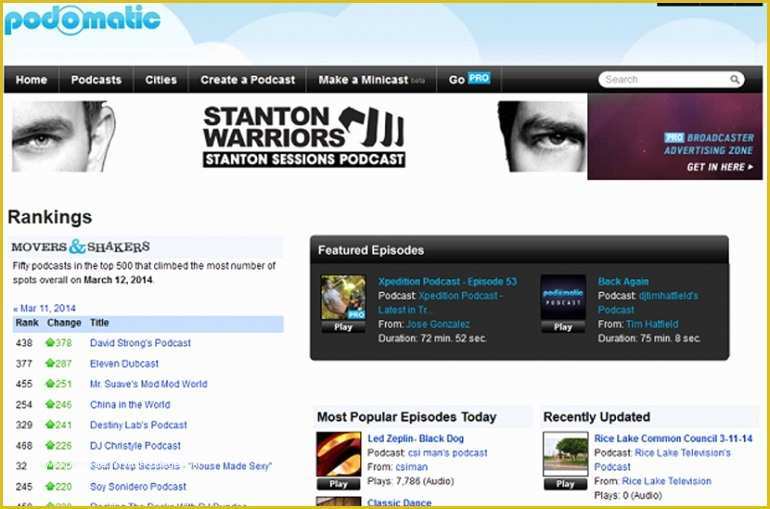
Task: Go to the Cities section
Action: (161, 80)
